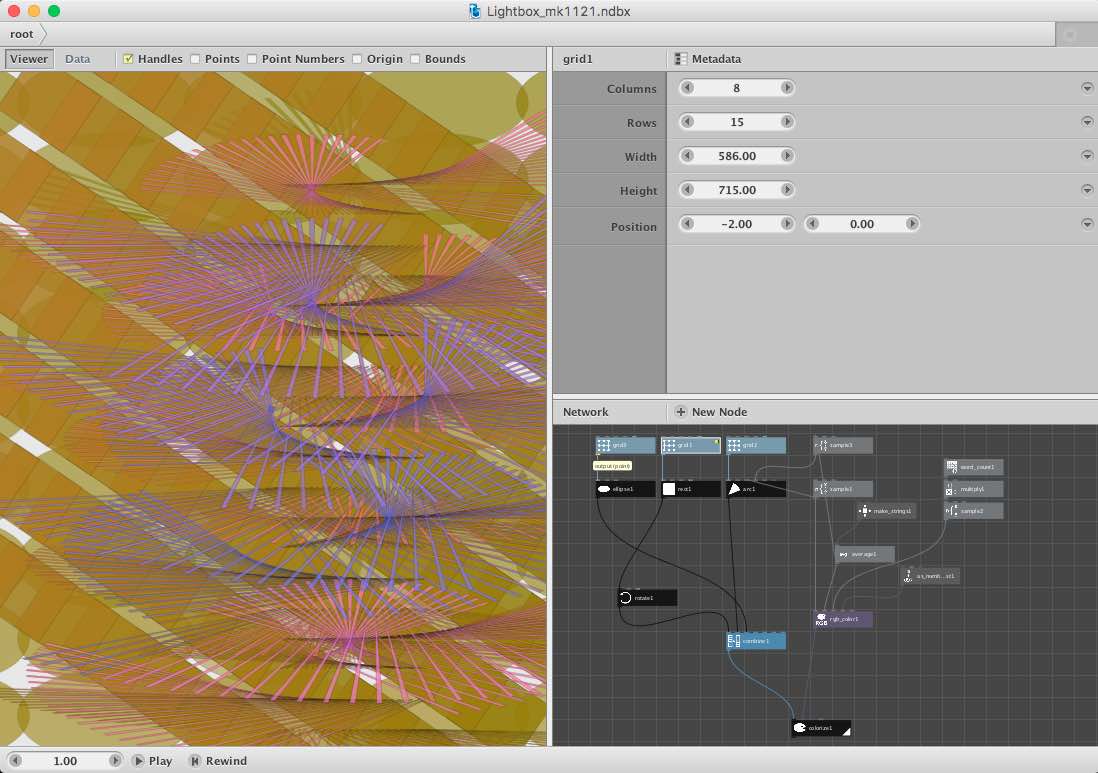The image size is (1098, 773).
Task: Increase the Columns value with right arrow
Action: point(787,88)
